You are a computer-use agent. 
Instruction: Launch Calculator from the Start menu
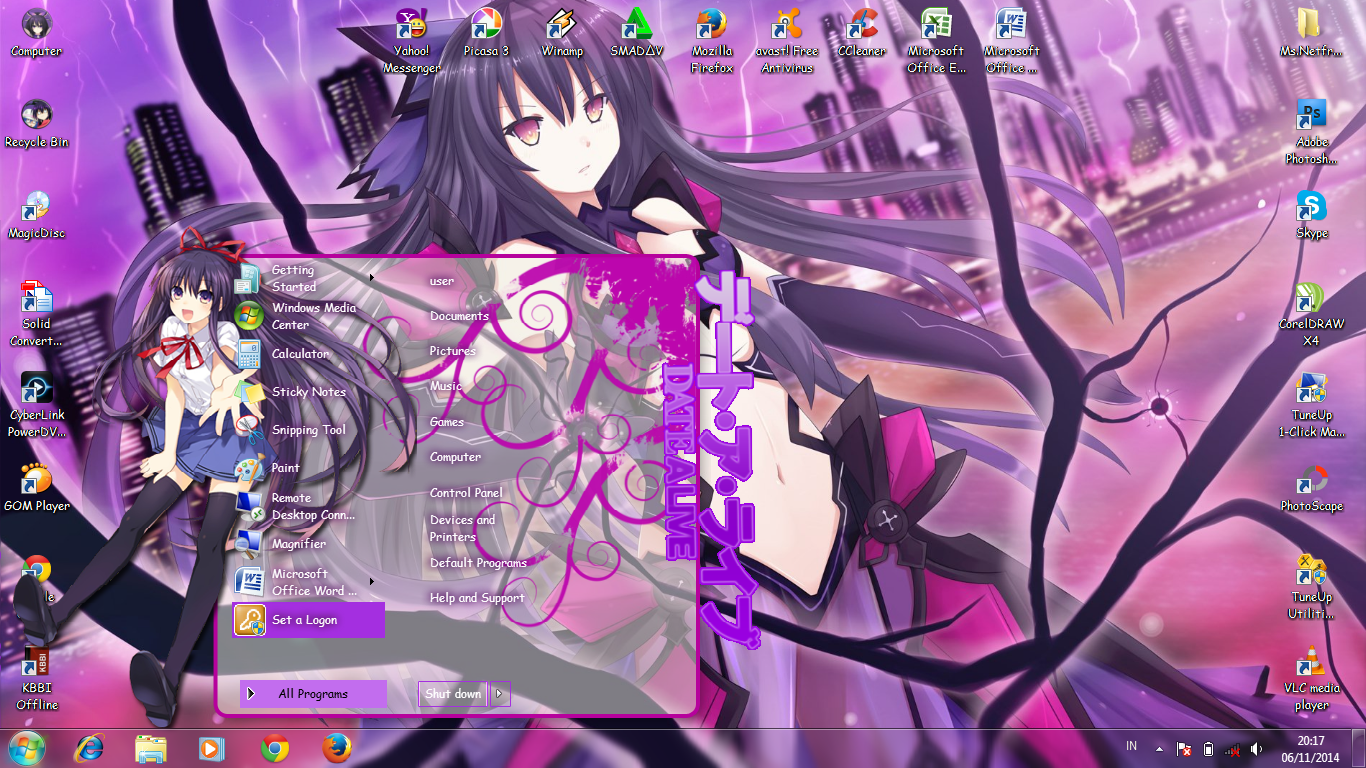[x=308, y=354]
